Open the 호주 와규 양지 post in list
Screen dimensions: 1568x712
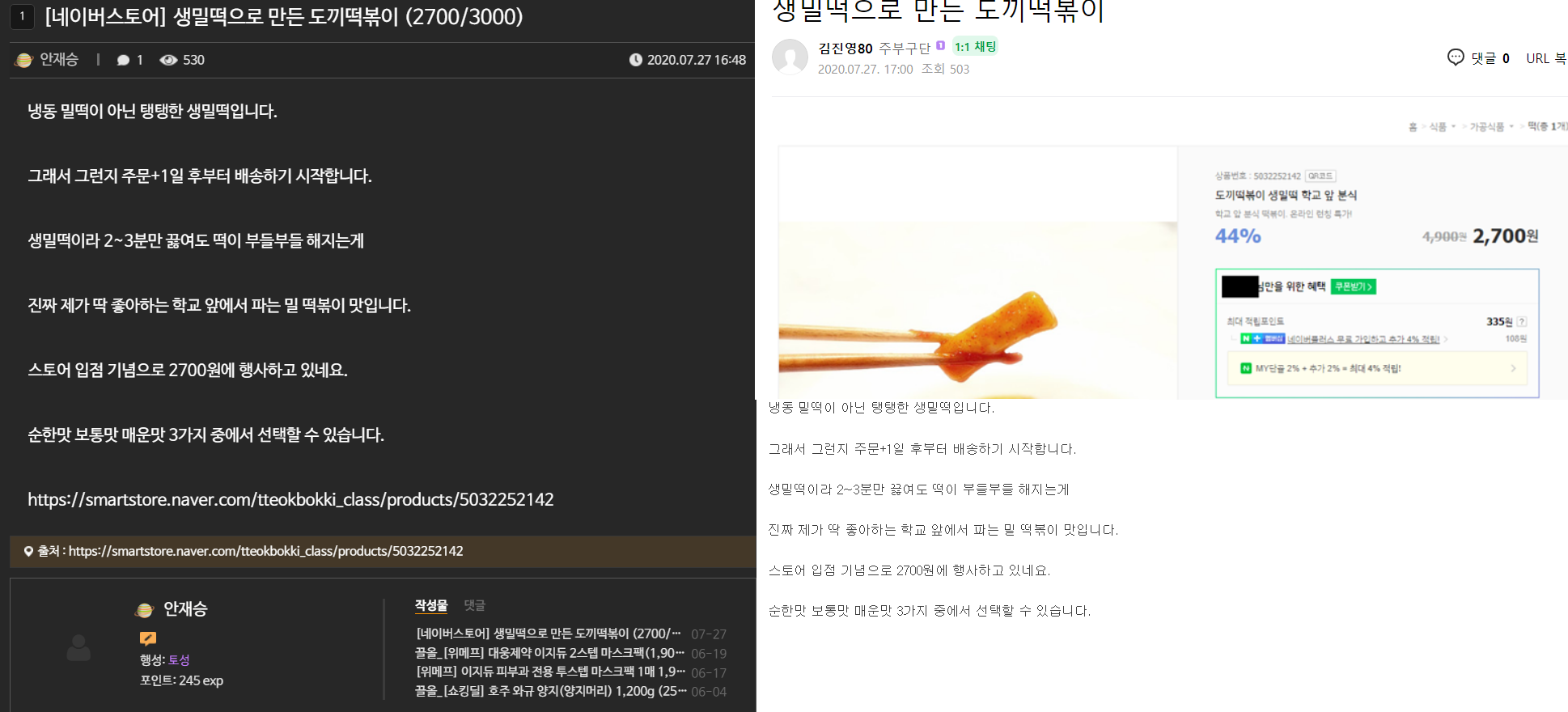[x=550, y=691]
